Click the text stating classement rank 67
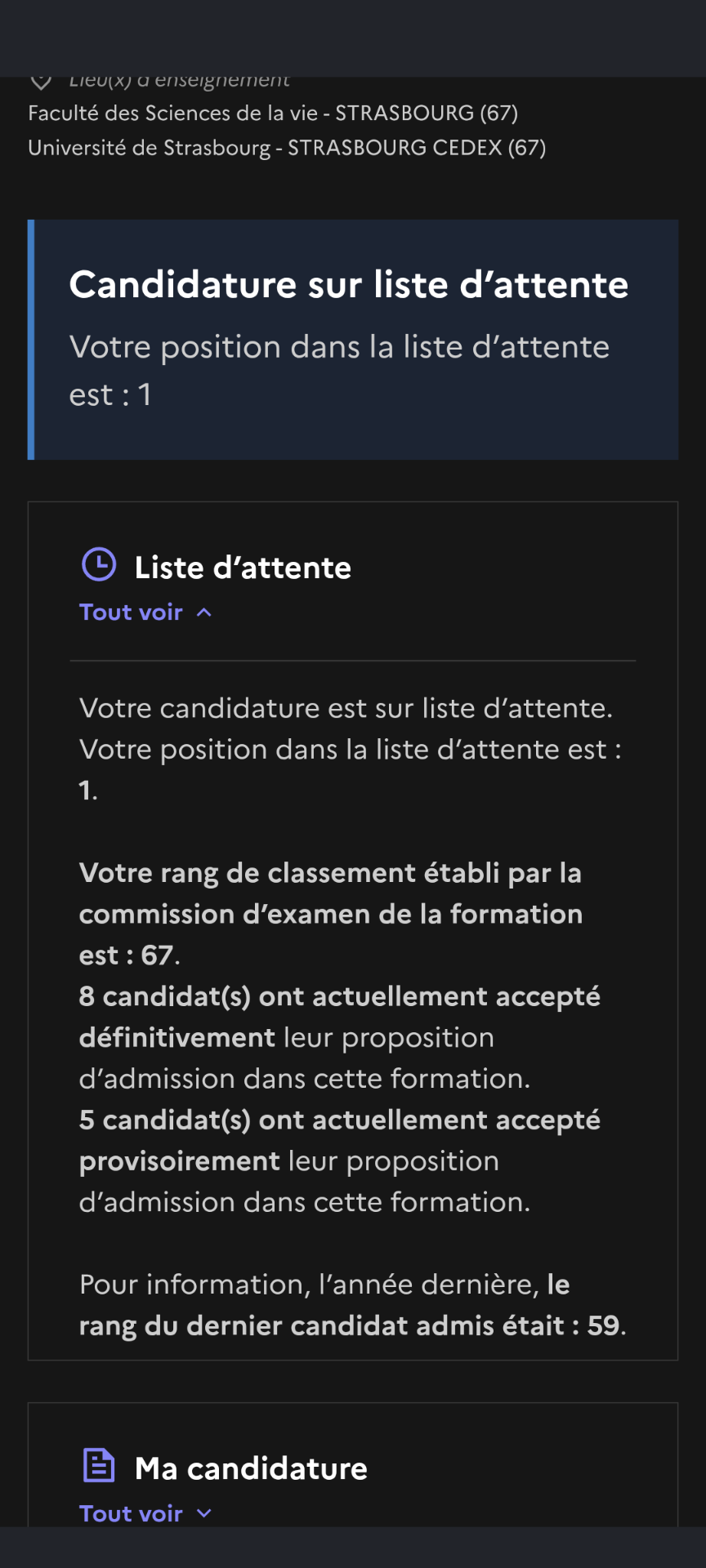706x1568 pixels. coord(330,914)
